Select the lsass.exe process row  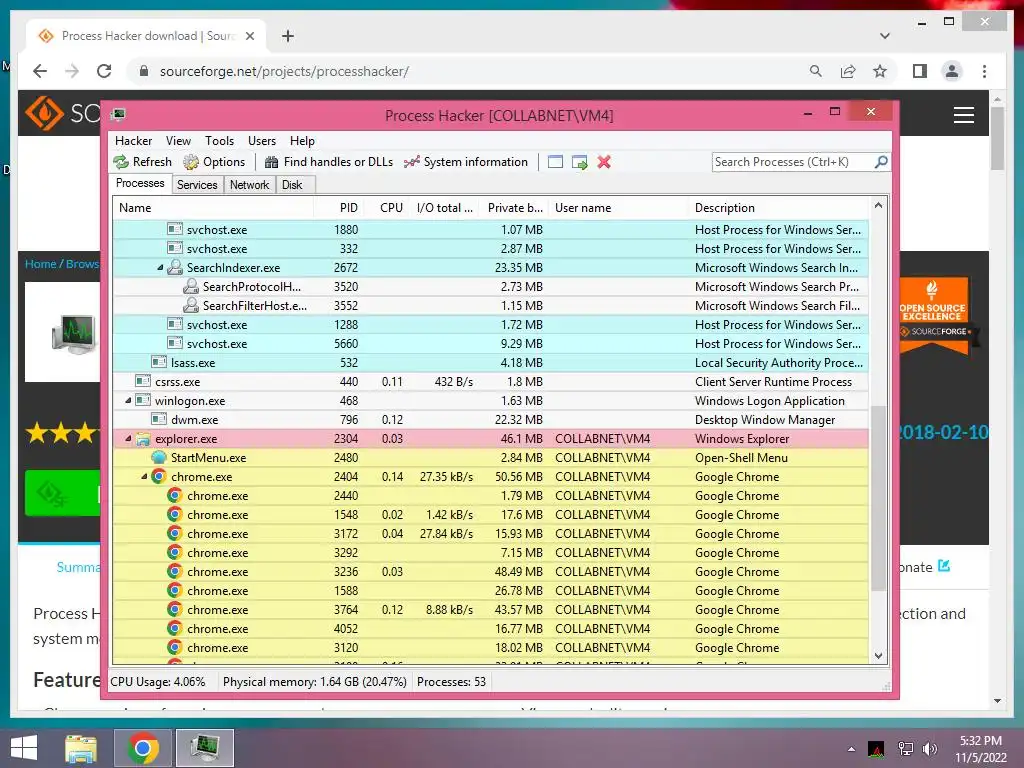(x=490, y=362)
